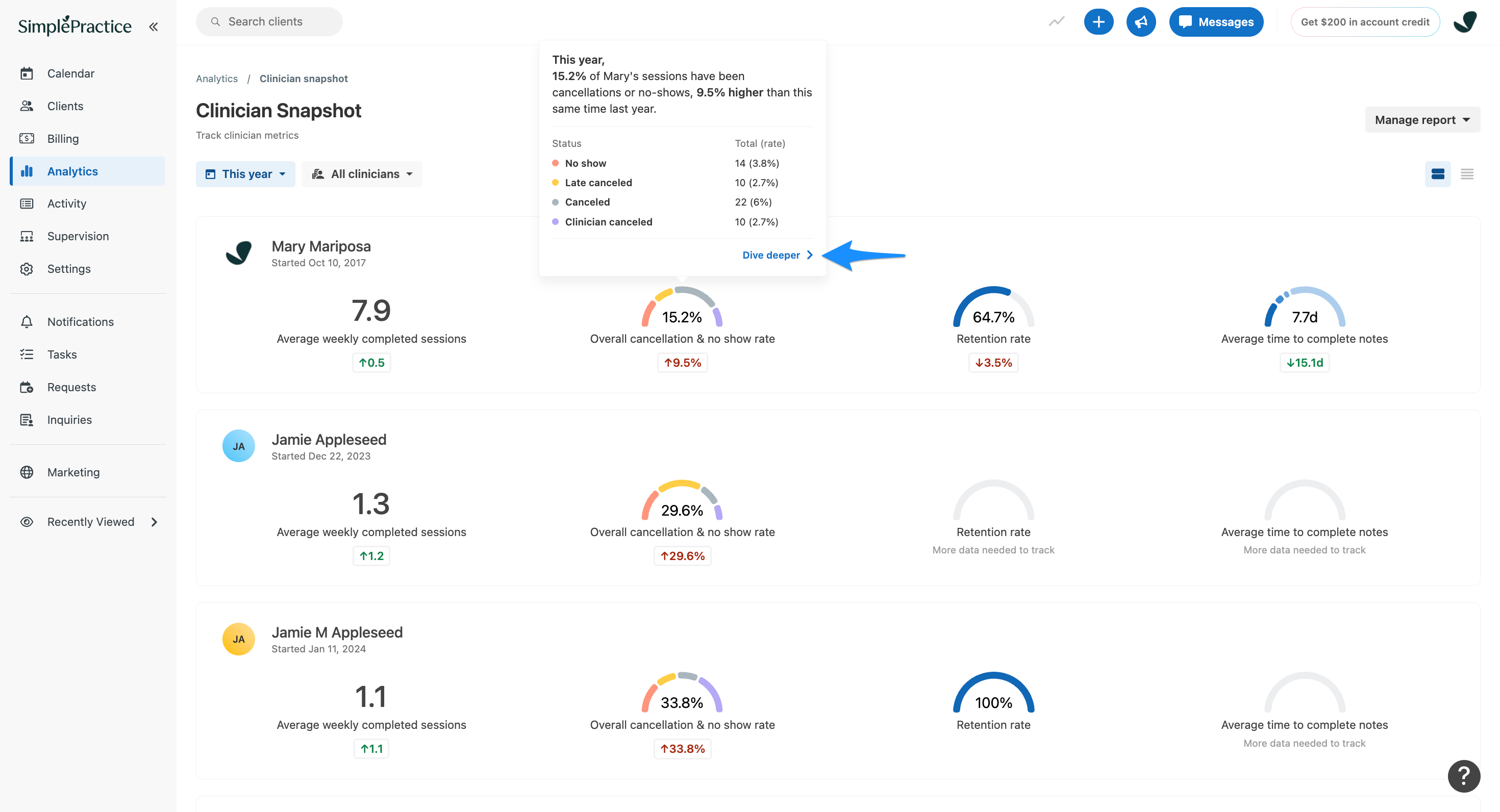Open the All clinicians filter dropdown
The image size is (1500, 812).
tap(362, 173)
